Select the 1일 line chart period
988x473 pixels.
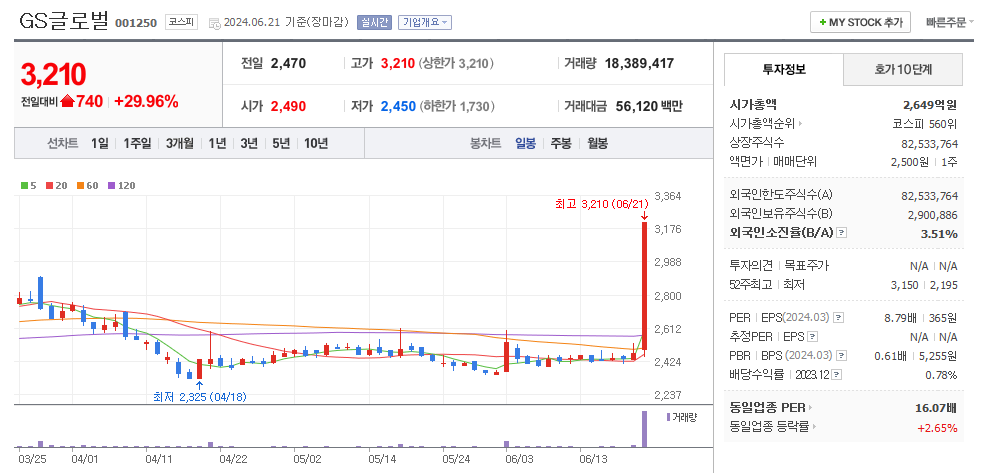(100, 144)
